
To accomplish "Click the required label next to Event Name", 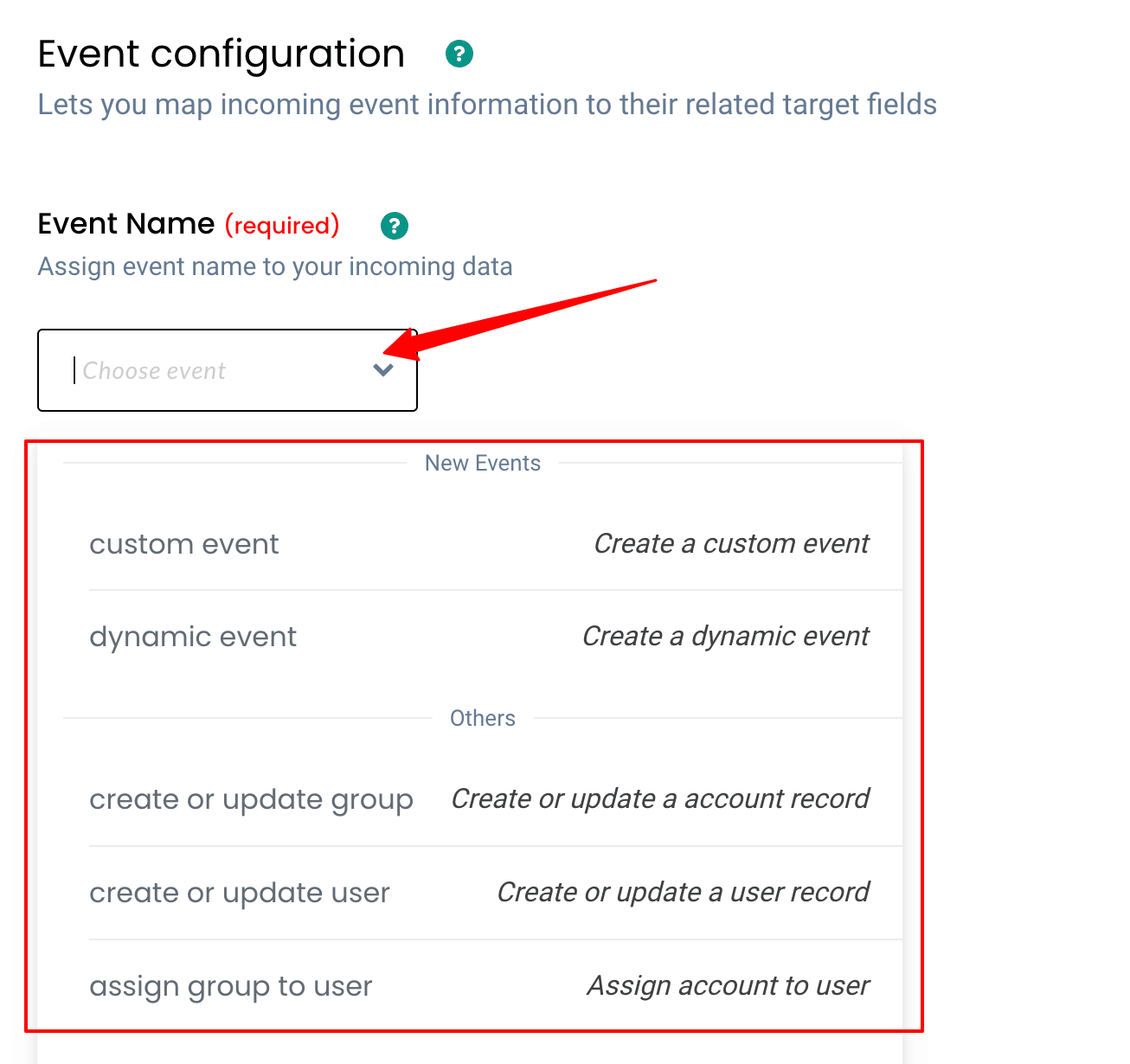I will tap(281, 226).
